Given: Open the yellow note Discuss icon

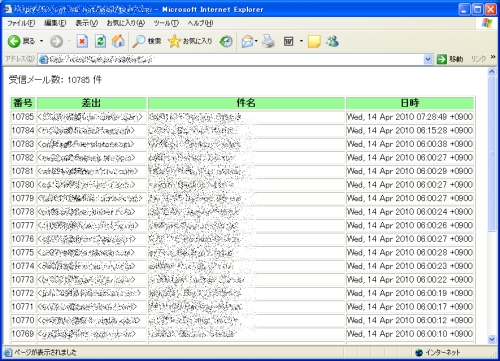Looking at the screenshot, I should click(314, 41).
